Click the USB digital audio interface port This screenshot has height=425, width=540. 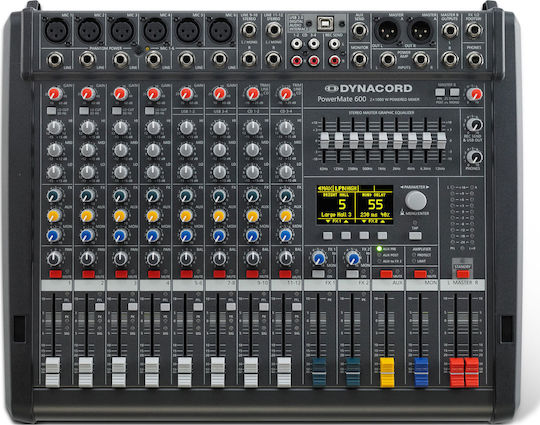(325, 23)
